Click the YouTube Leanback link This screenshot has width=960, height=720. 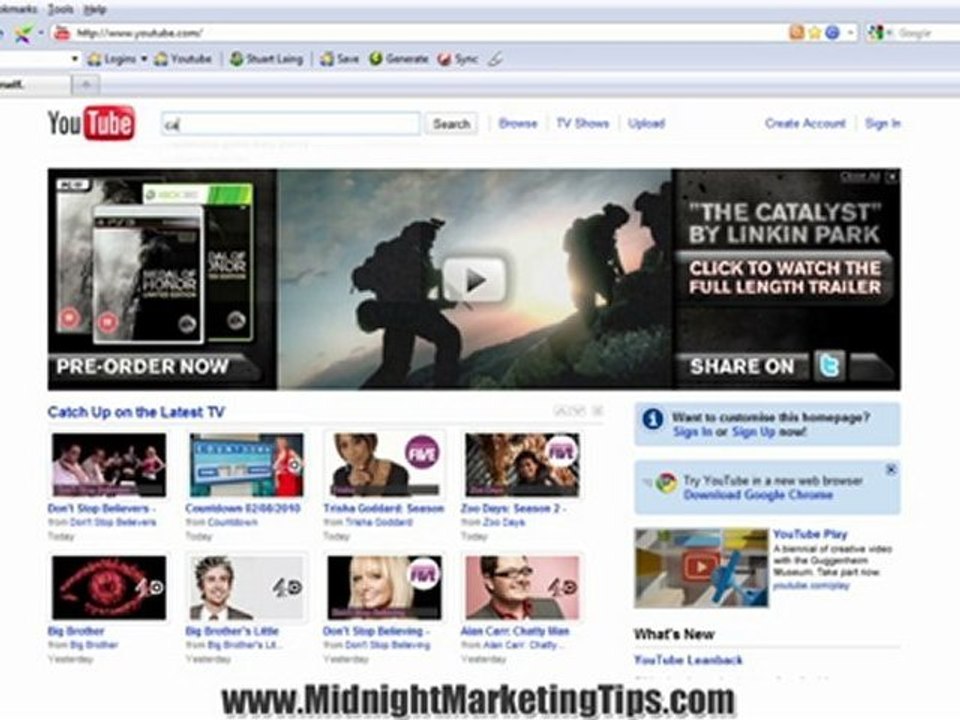(688, 660)
